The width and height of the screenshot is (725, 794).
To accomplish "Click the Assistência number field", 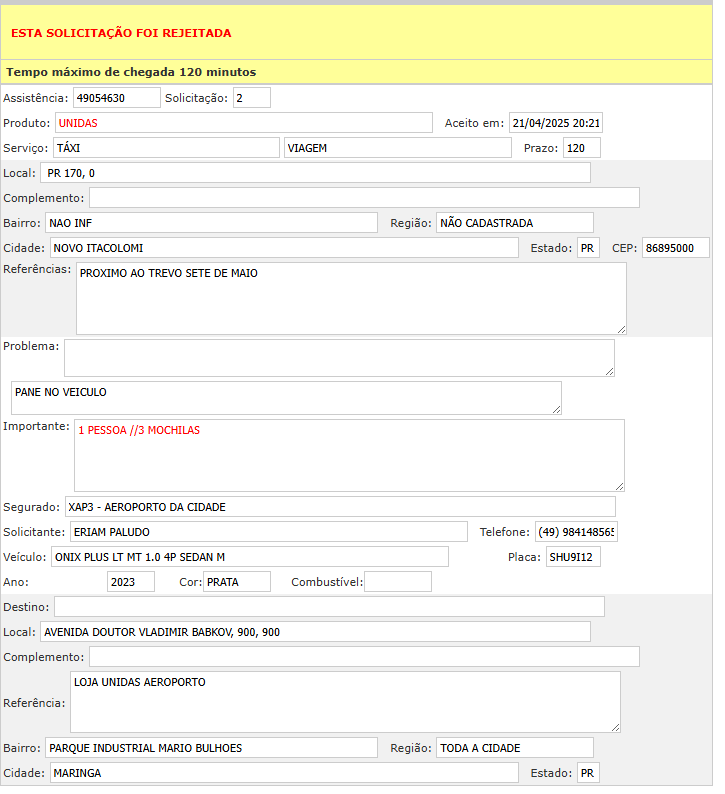I will click(116, 98).
